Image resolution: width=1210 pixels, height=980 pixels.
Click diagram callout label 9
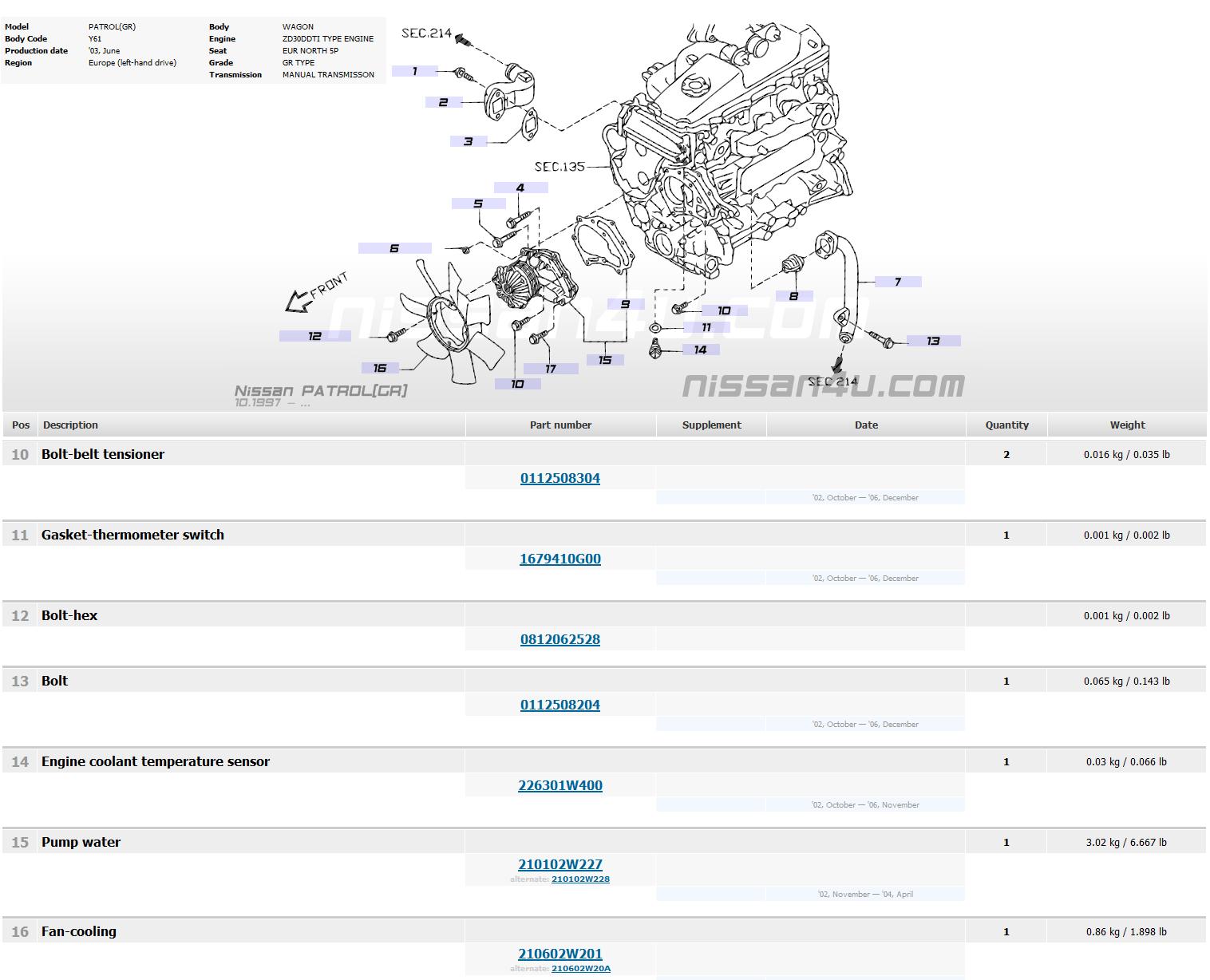625,304
